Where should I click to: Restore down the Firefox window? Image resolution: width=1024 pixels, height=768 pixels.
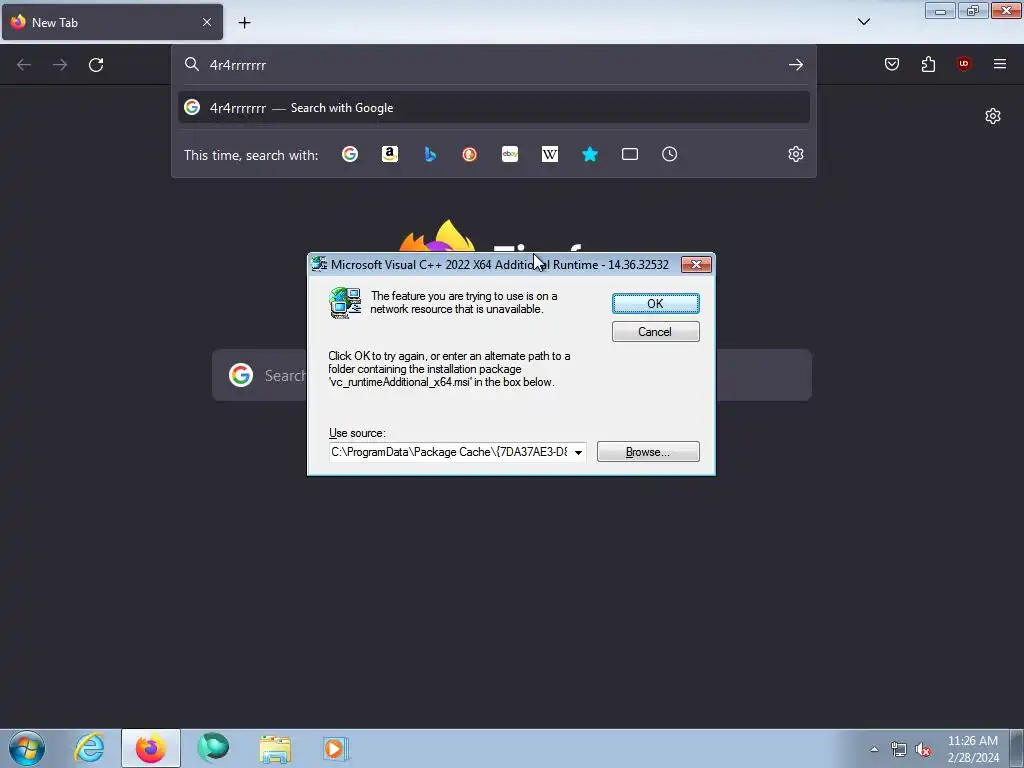point(973,11)
